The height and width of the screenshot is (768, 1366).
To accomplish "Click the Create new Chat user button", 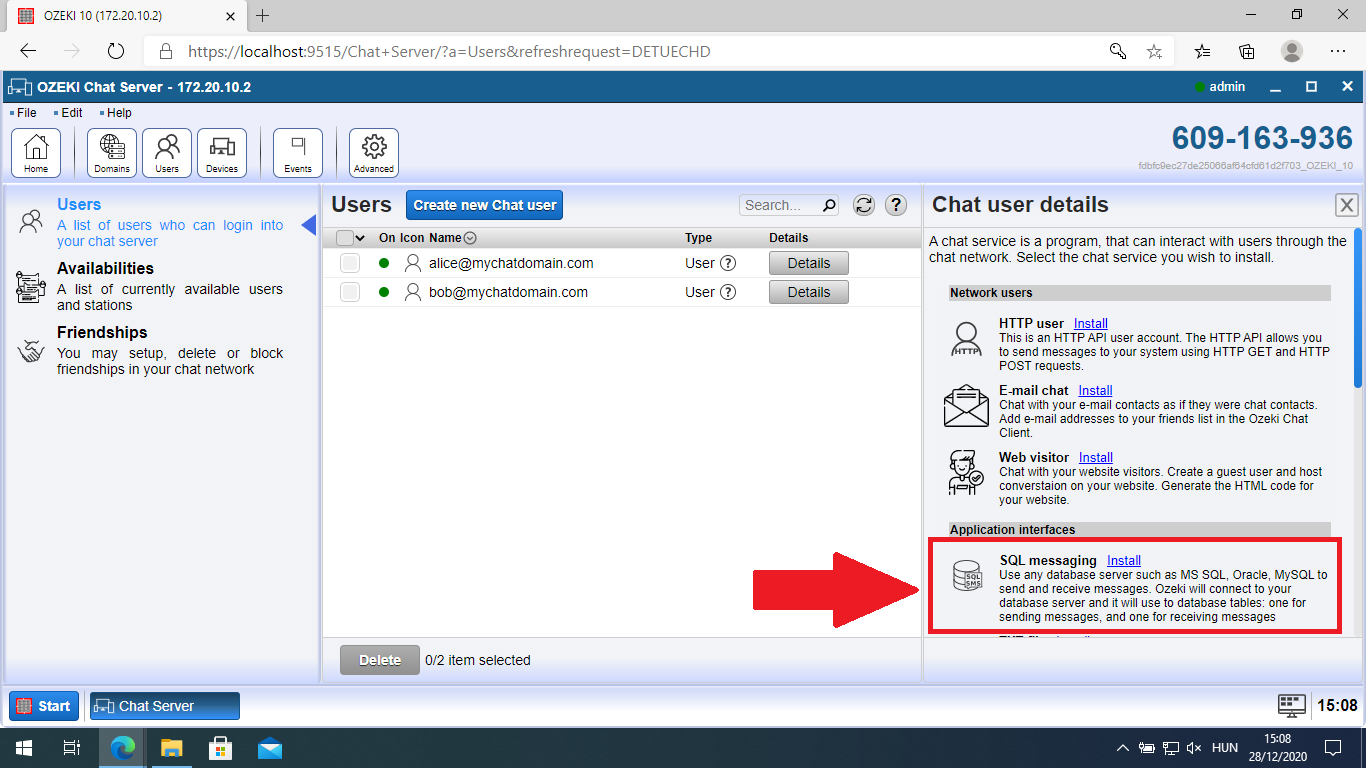I will [x=484, y=204].
